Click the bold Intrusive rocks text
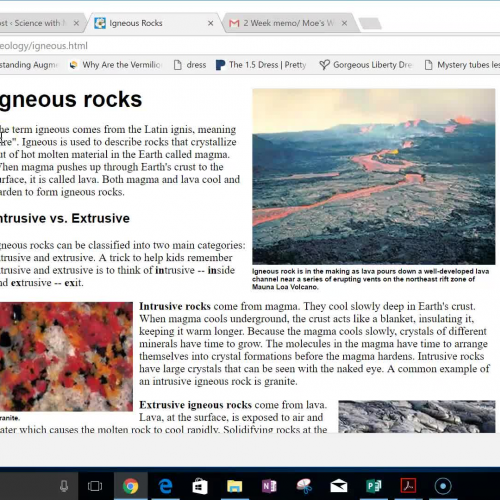Screen dimensions: 500x500 [x=175, y=306]
